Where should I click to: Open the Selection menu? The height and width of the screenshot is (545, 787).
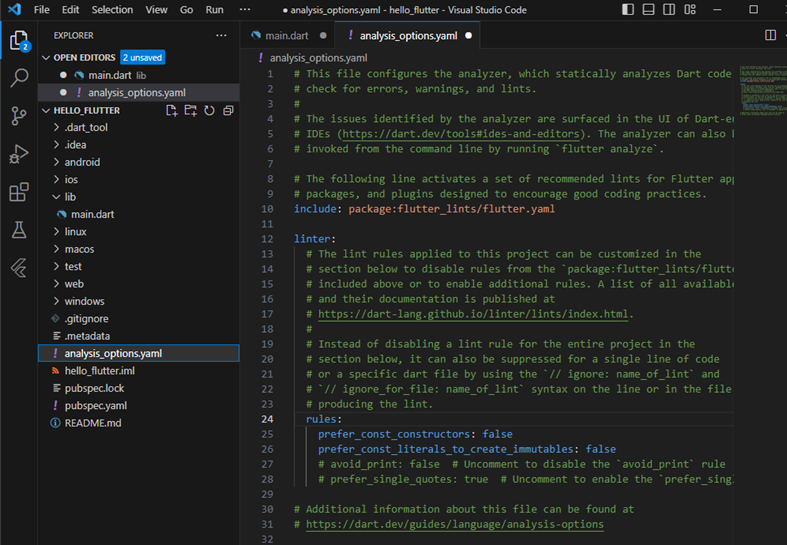coord(112,10)
